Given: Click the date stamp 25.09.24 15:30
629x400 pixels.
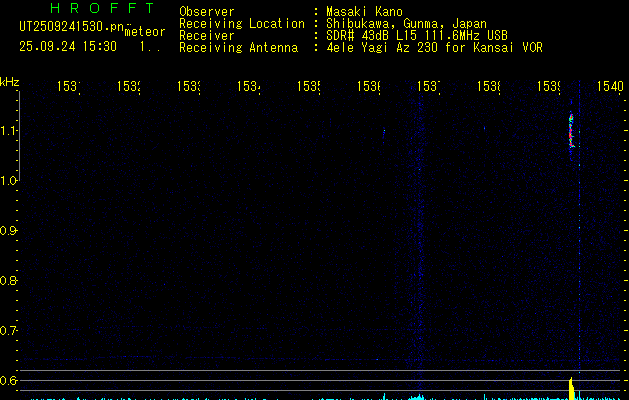Looking at the screenshot, I should 68,46.
